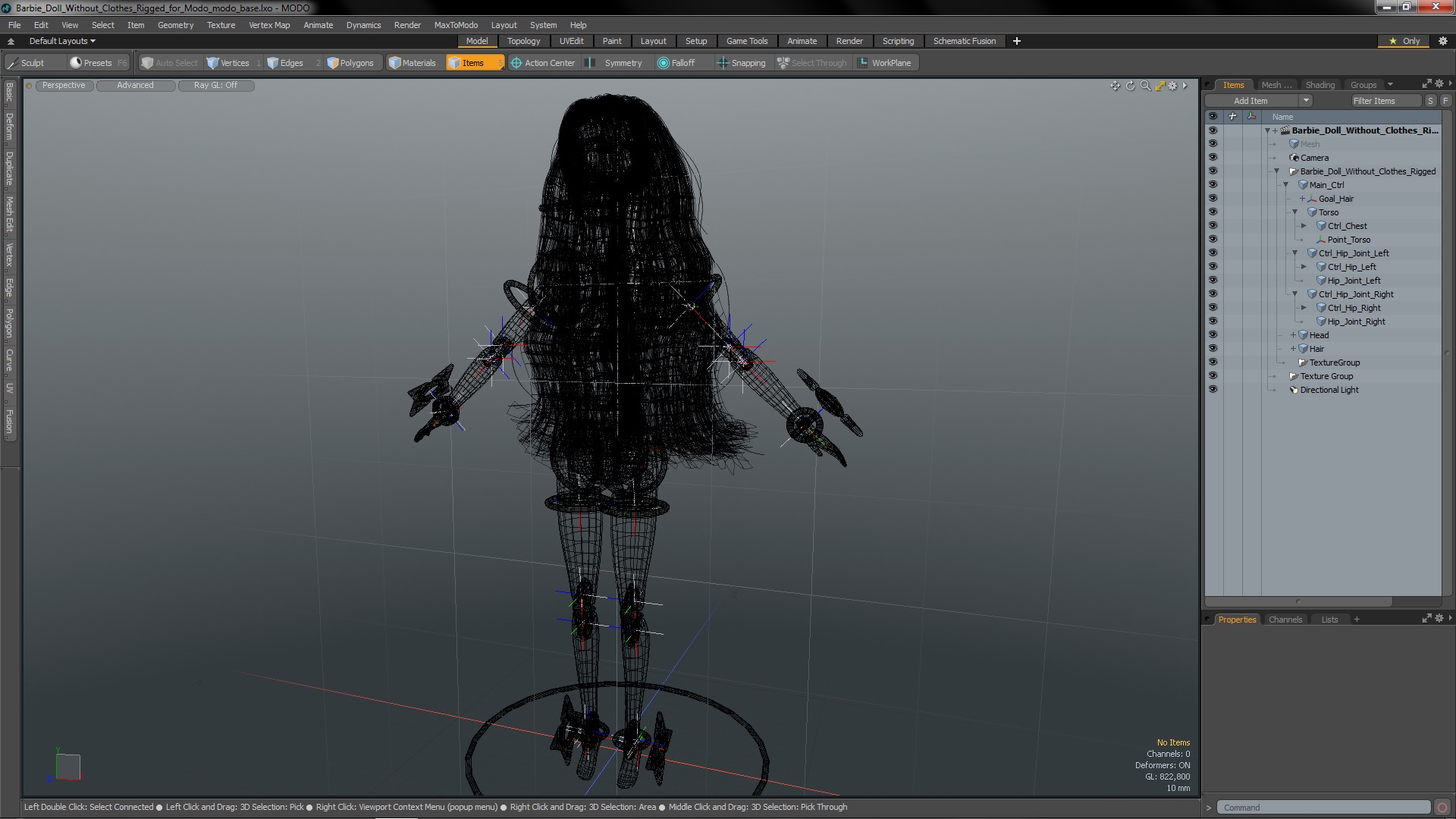Toggle visibility of Directional Light

[x=1213, y=390]
